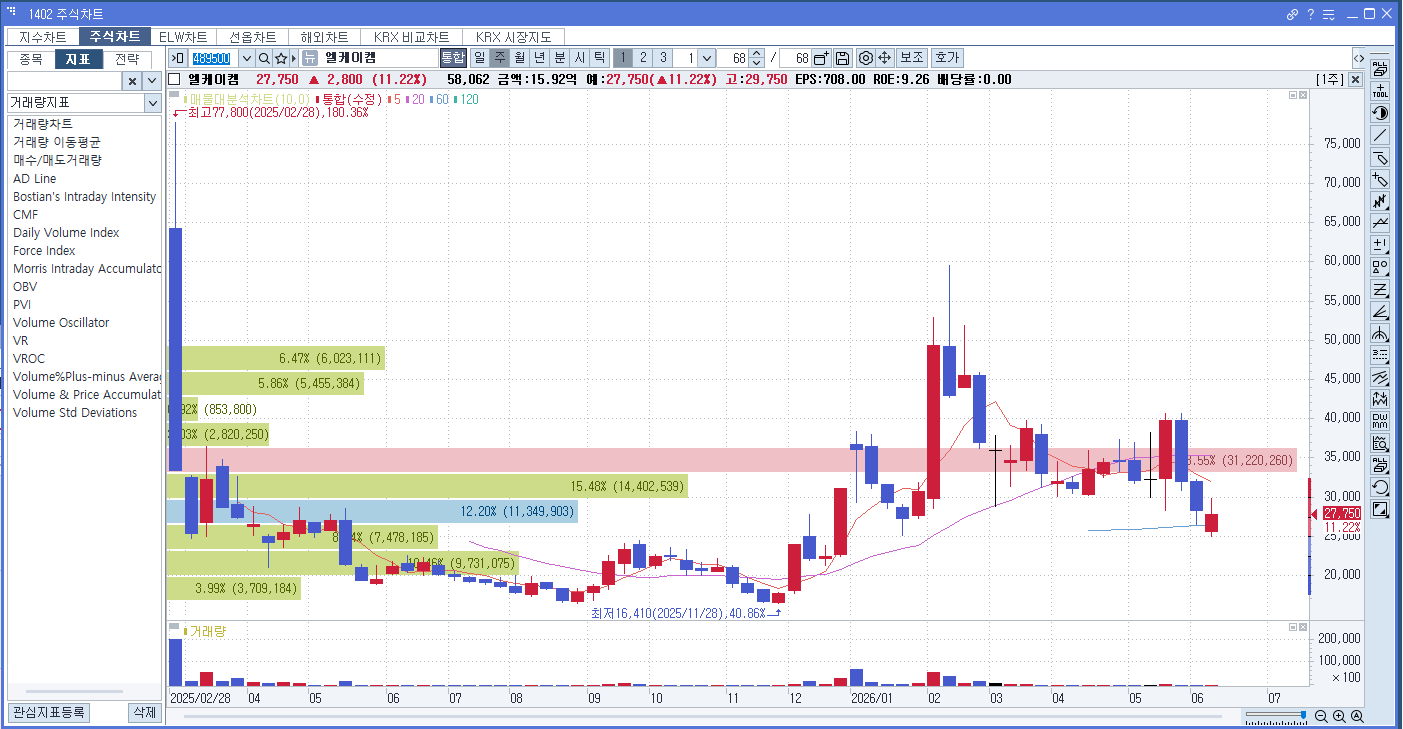Open the plus/minus marker tool

[1380, 245]
